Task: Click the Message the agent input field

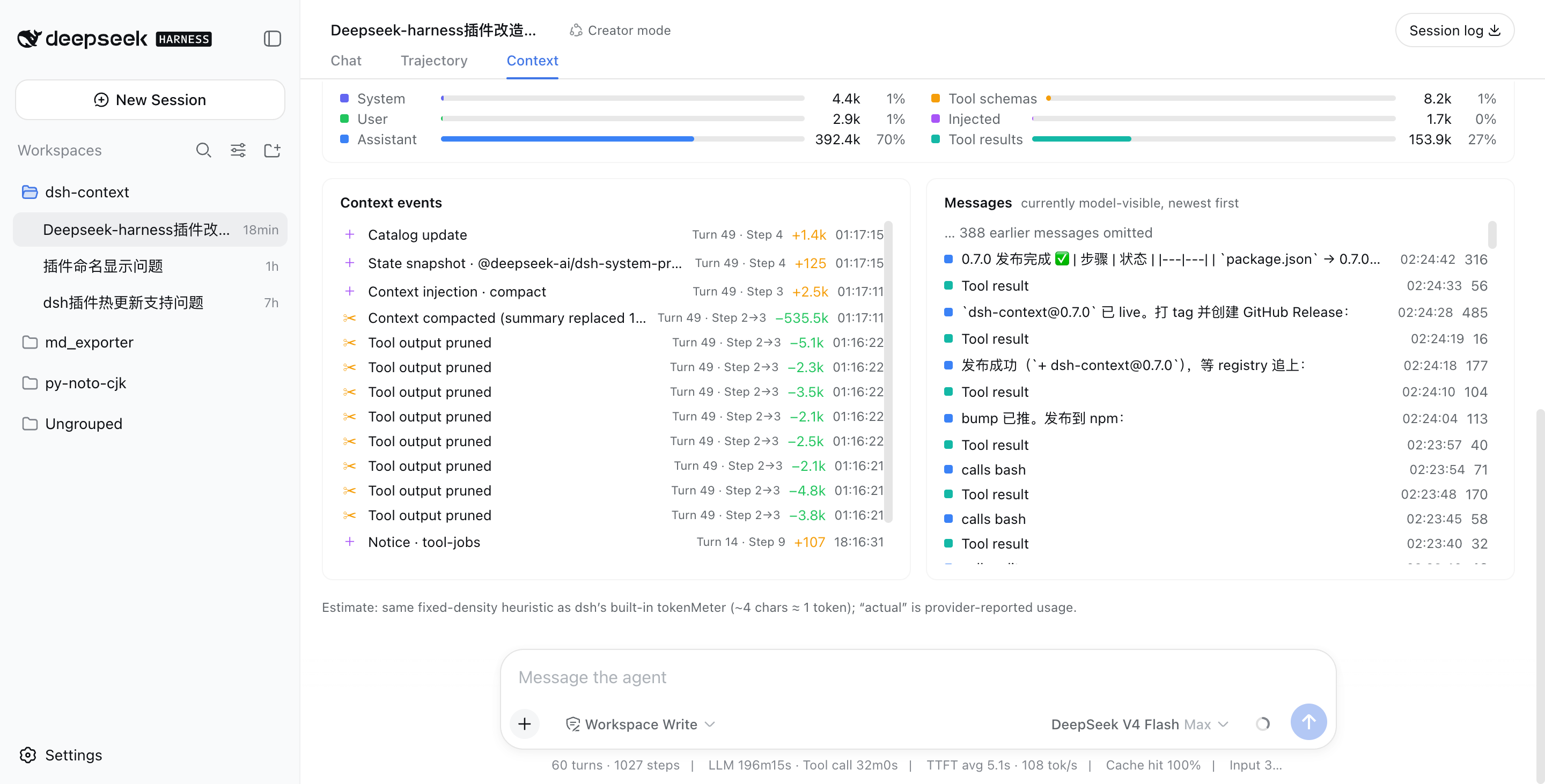Action: [x=918, y=677]
